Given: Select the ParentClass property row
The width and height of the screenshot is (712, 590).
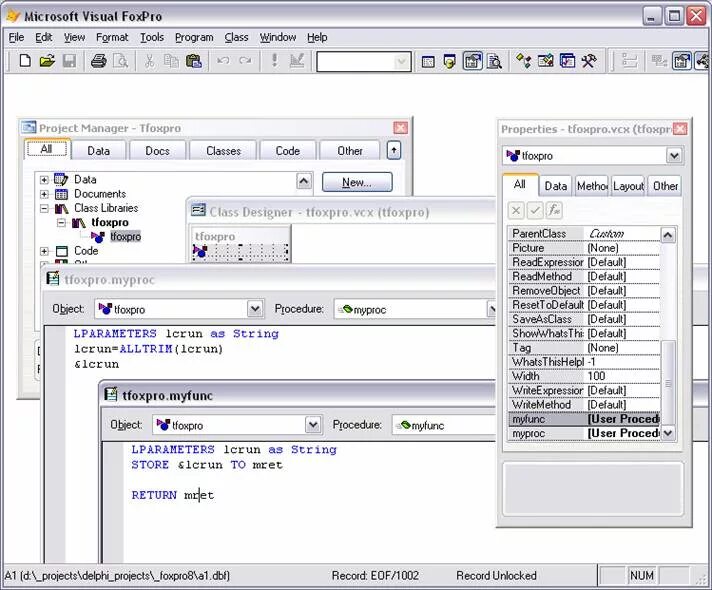Looking at the screenshot, I should [x=584, y=233].
